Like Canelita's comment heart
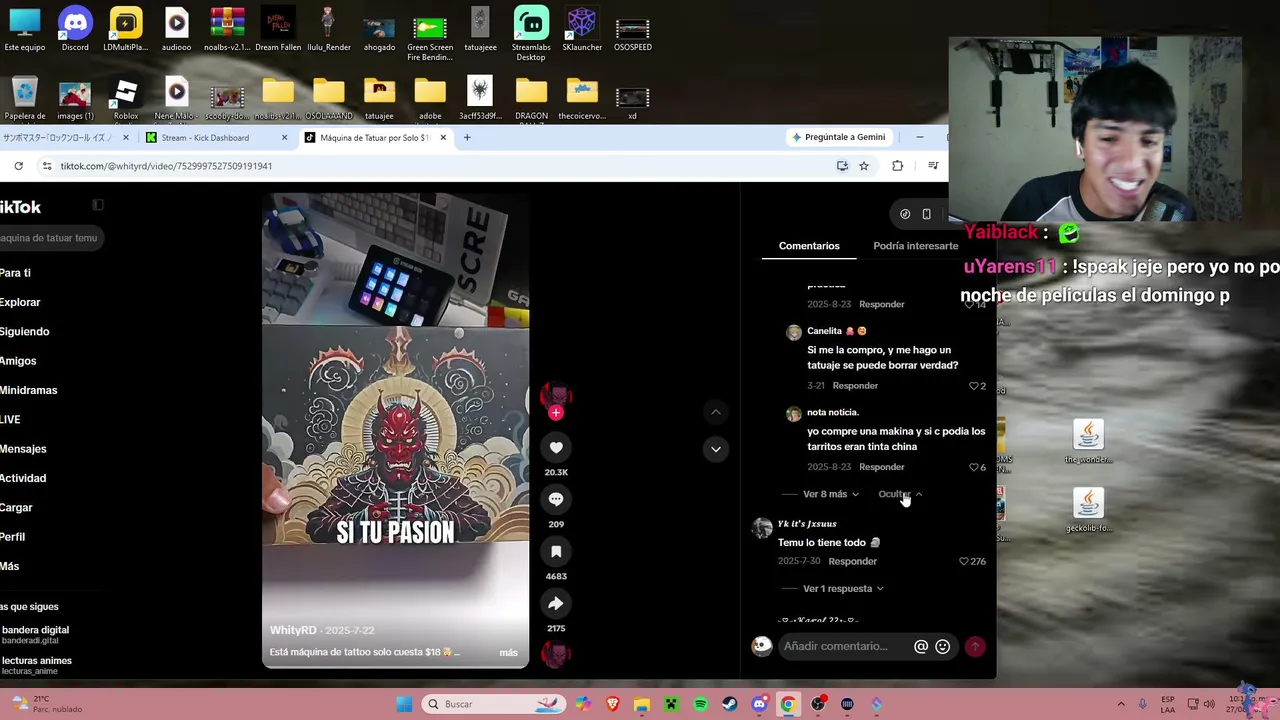Viewport: 1280px width, 720px height. (x=973, y=386)
